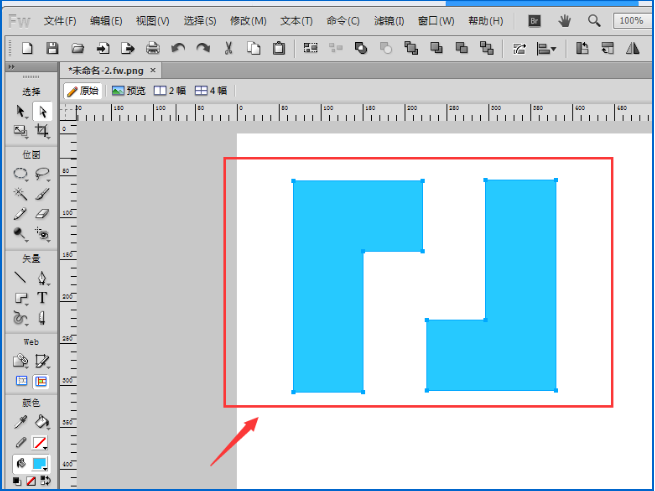Toggle Hide slices and hotspots
655x491 pixels.
(20, 381)
